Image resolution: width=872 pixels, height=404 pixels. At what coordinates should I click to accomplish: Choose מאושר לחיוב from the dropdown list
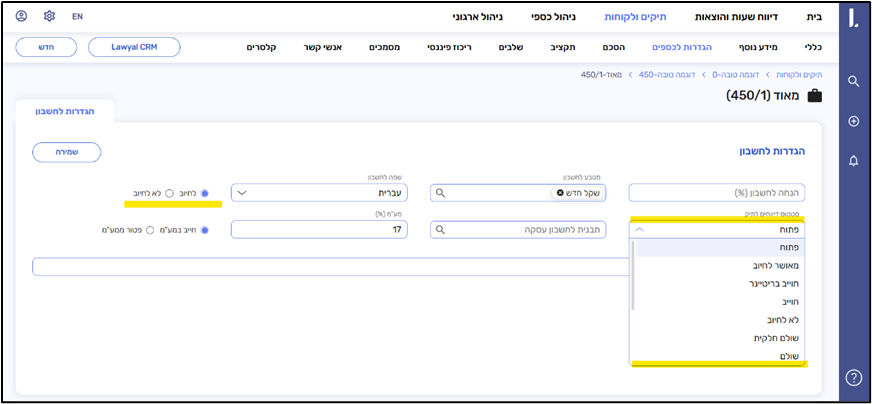point(775,265)
